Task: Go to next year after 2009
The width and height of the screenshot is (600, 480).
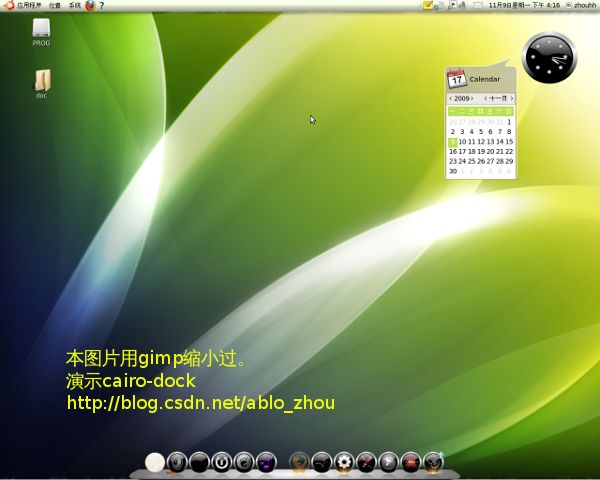Action: [472, 99]
